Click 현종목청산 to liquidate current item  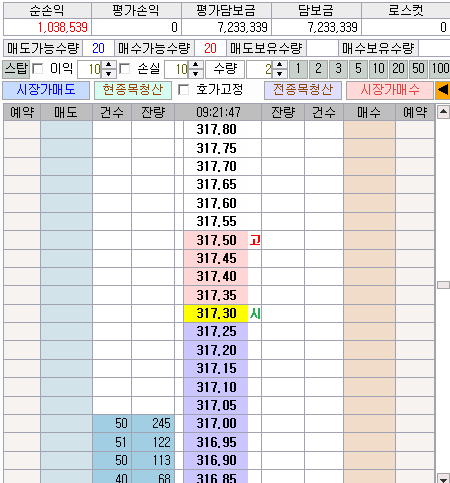(x=133, y=90)
